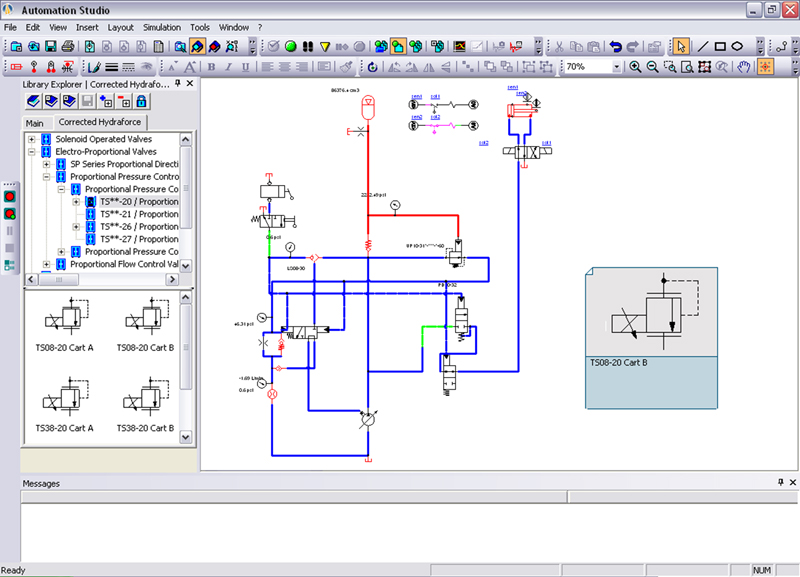
Task: Switch to the Main tab
Action: 36,122
